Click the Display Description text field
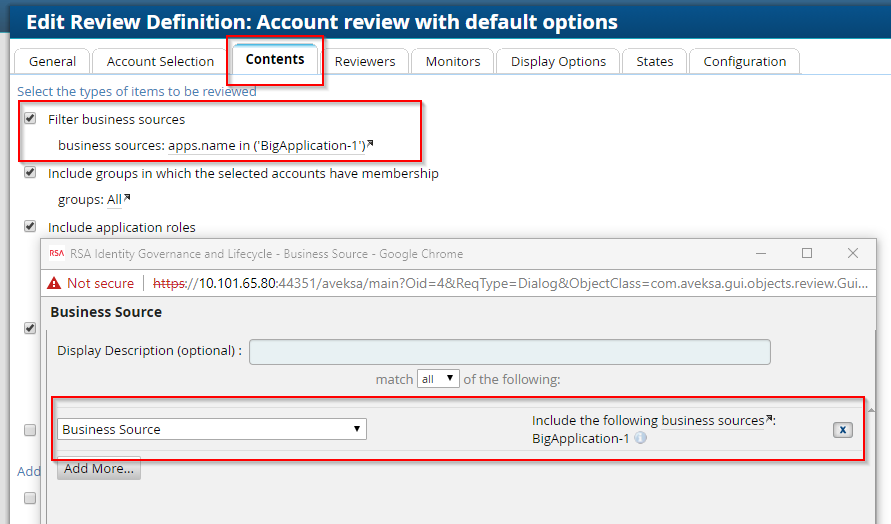Screen dimensions: 891x524 (x=509, y=351)
